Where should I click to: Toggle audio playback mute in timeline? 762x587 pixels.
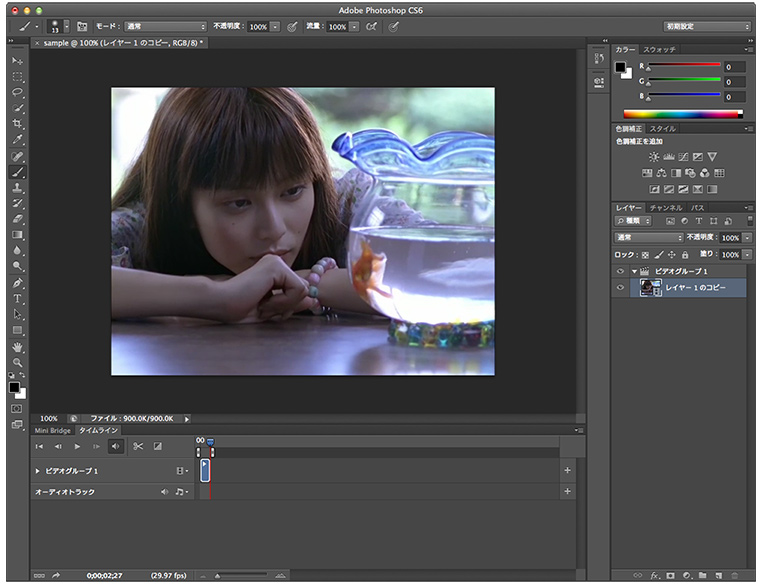(x=115, y=446)
